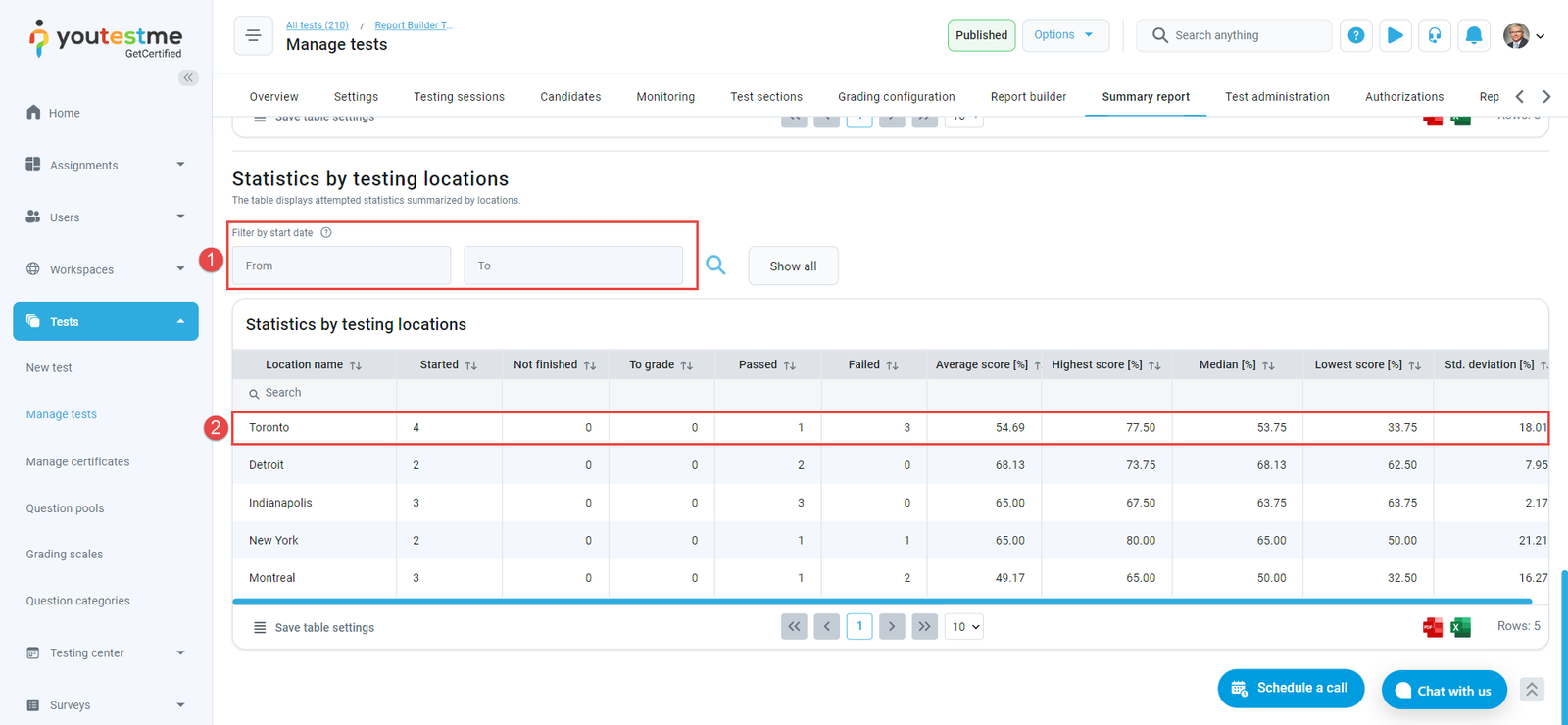
Task: Open the headset support icon
Action: click(x=1434, y=35)
